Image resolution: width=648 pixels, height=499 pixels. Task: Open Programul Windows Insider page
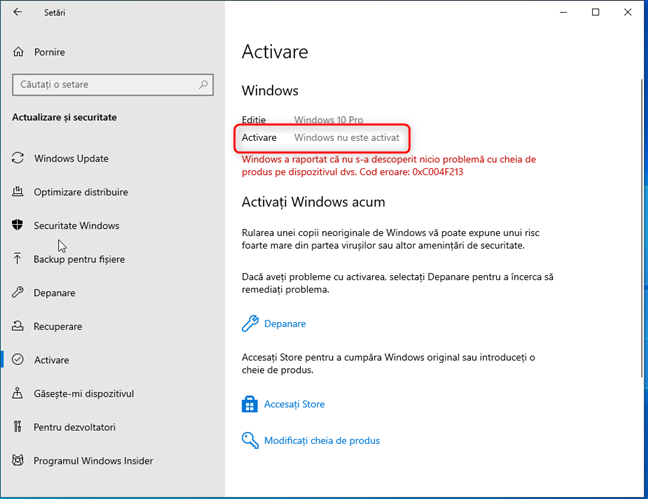(93, 461)
